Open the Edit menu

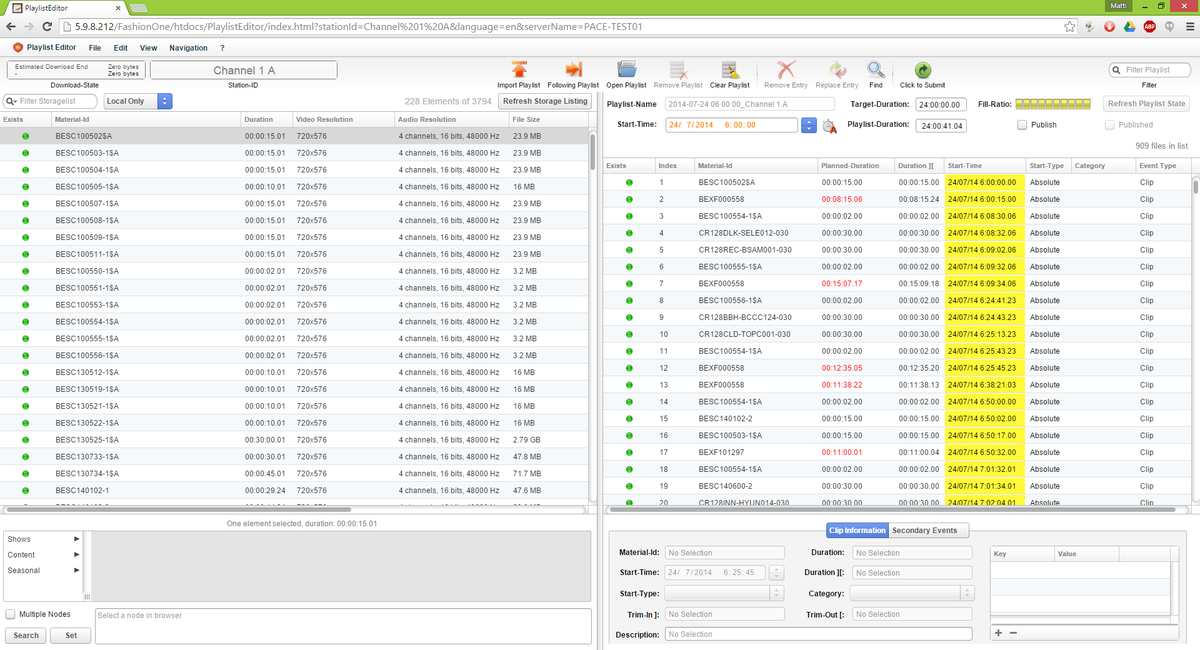(x=121, y=47)
